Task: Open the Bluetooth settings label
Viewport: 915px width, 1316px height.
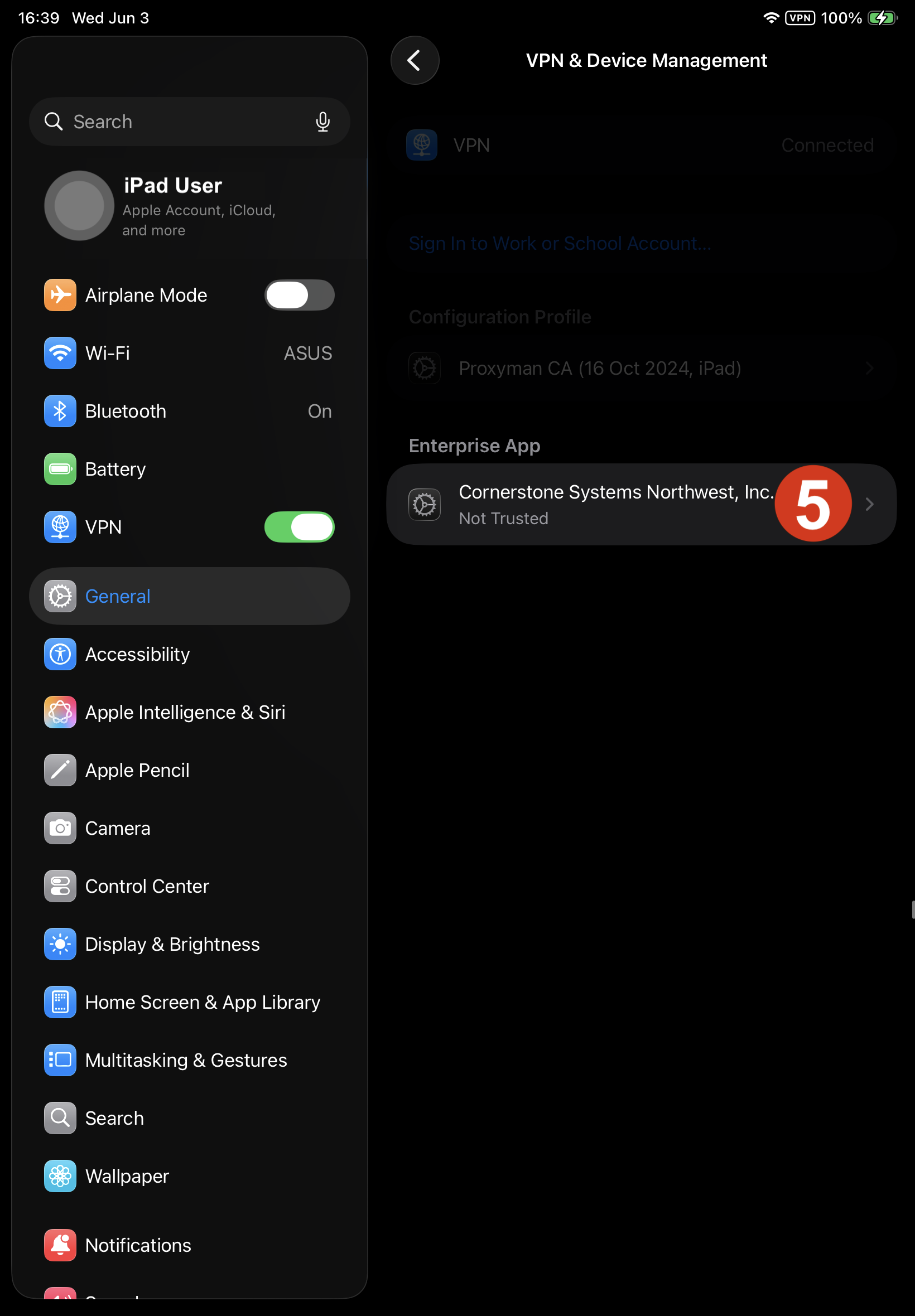Action: tap(126, 412)
